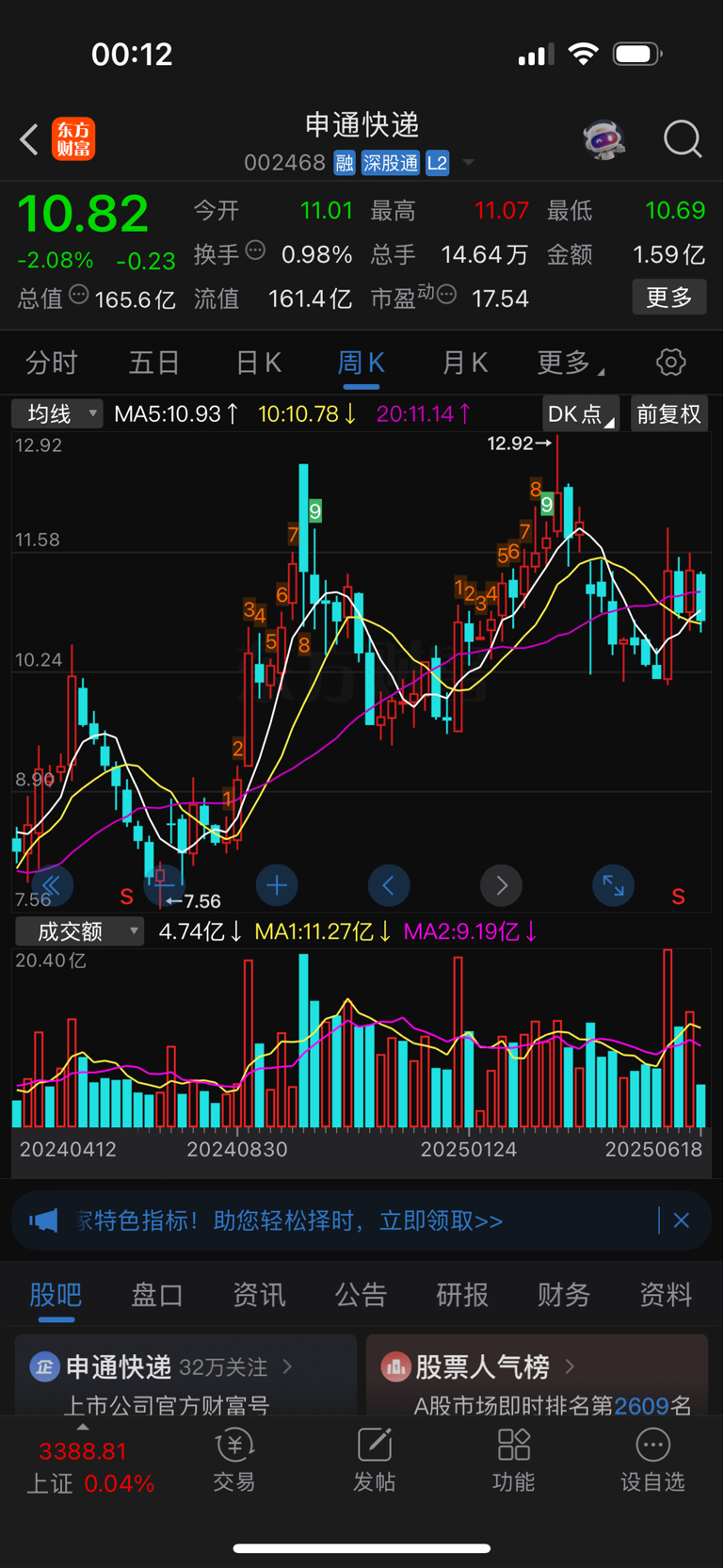Open 立即领取 indicator promo link

441,1221
